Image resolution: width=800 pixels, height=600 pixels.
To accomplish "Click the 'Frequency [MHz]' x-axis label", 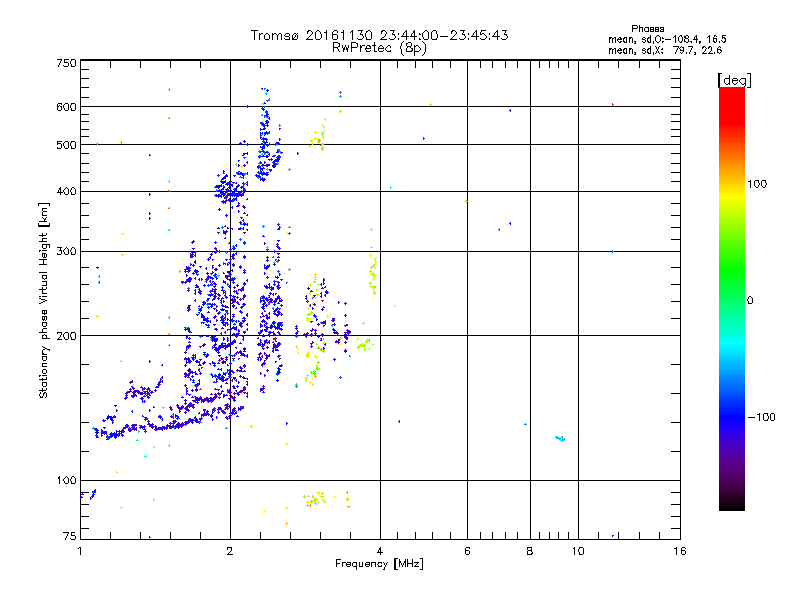I will [x=379, y=564].
